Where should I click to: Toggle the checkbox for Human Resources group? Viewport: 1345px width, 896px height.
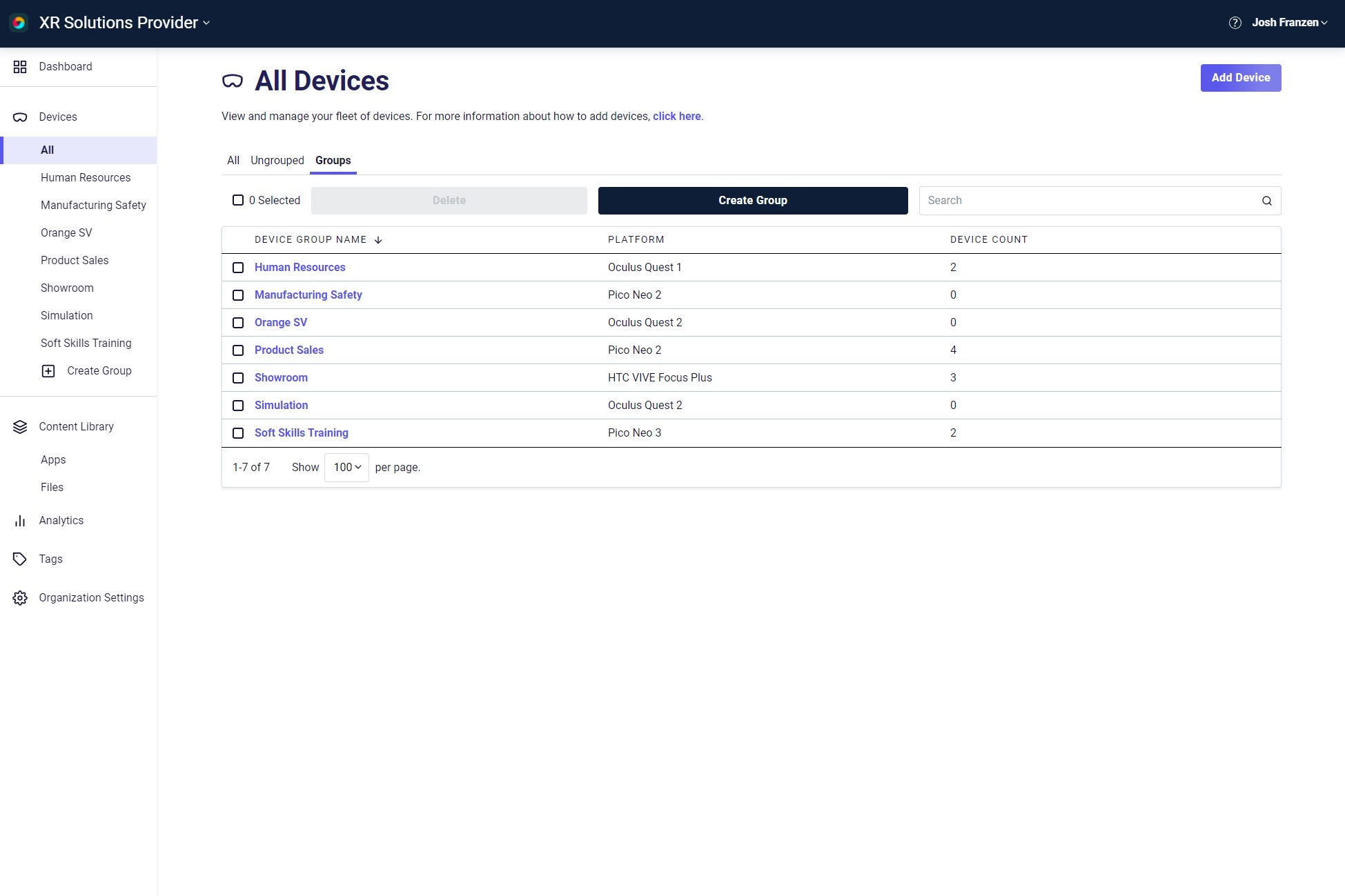[x=238, y=267]
